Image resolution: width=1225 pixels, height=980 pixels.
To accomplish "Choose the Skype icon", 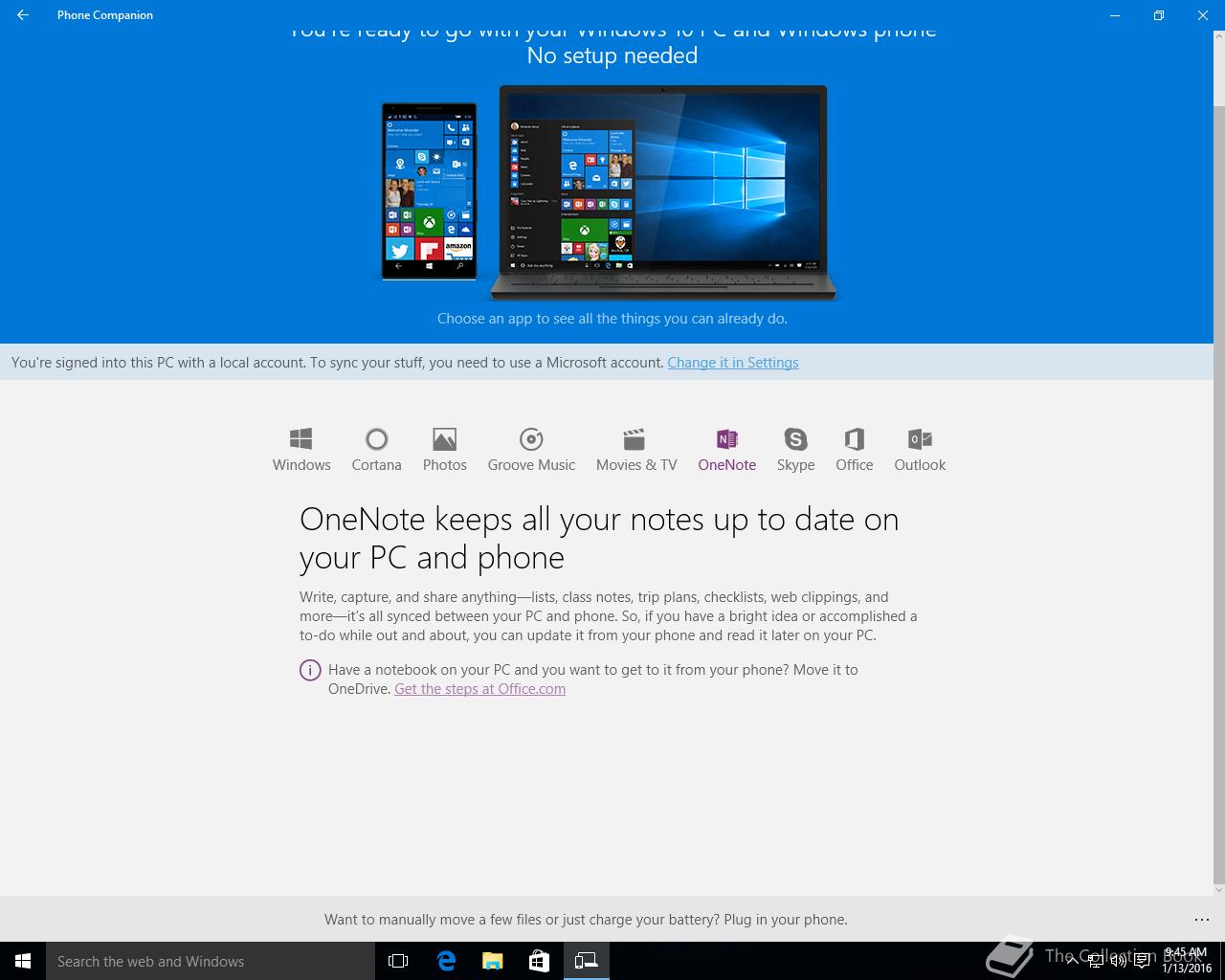I will coord(795,439).
